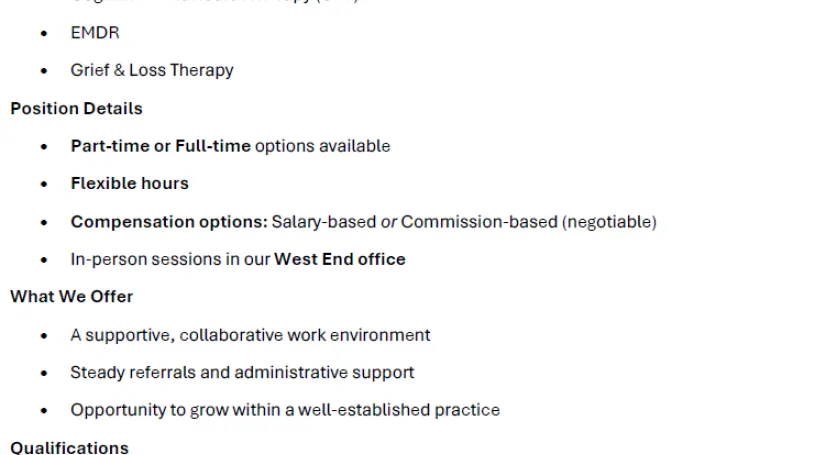
Task: Click the italic "or" in compensation line
Action: (x=389, y=221)
